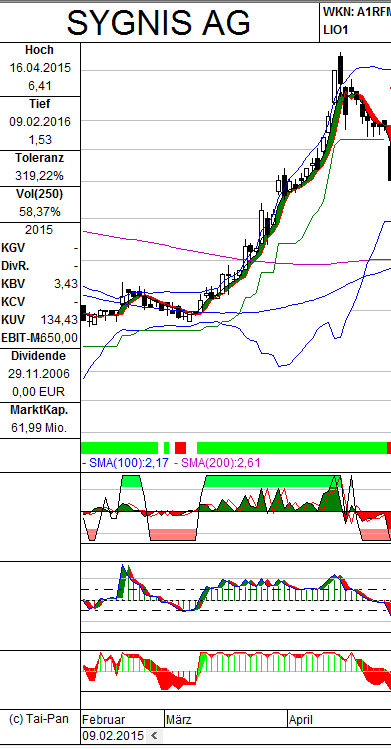Select the KGV row label
This screenshot has height=749, width=391.
(x=13, y=248)
